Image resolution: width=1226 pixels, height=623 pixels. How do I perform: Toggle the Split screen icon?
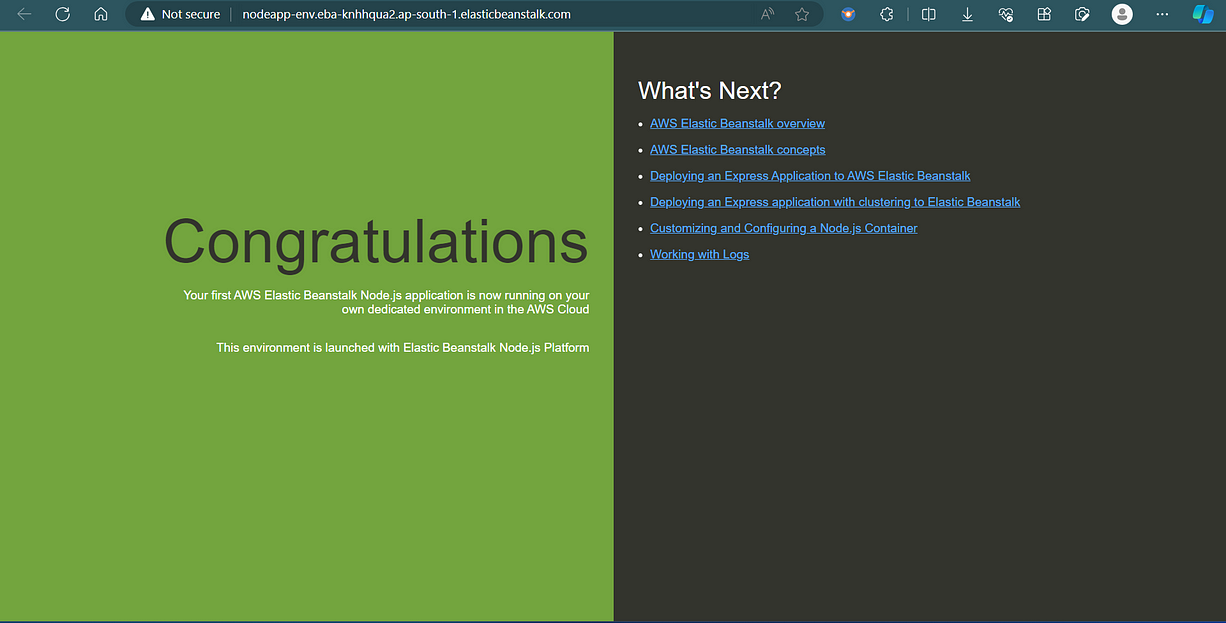pyautogui.click(x=929, y=15)
